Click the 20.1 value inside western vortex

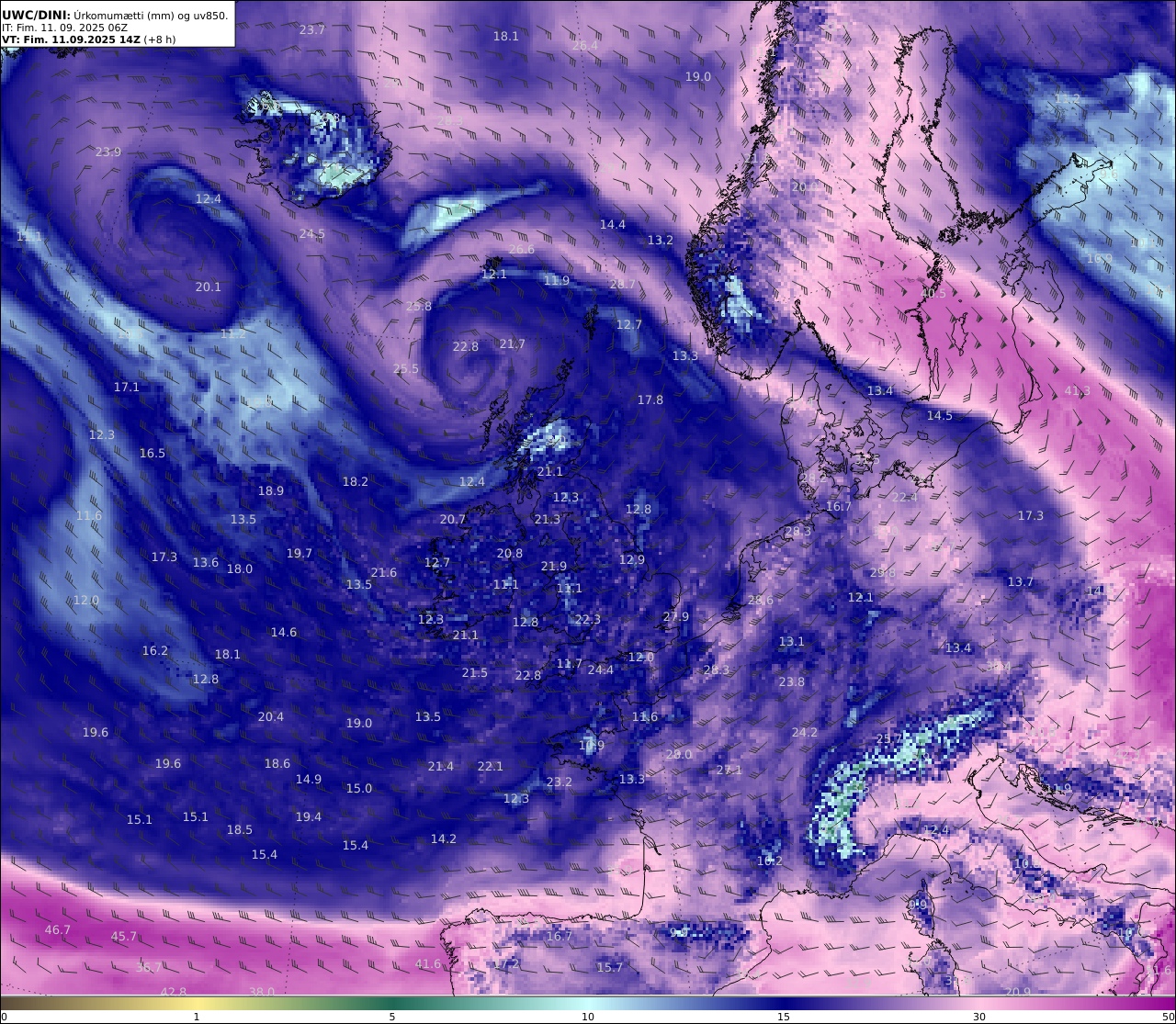pyautogui.click(x=209, y=287)
